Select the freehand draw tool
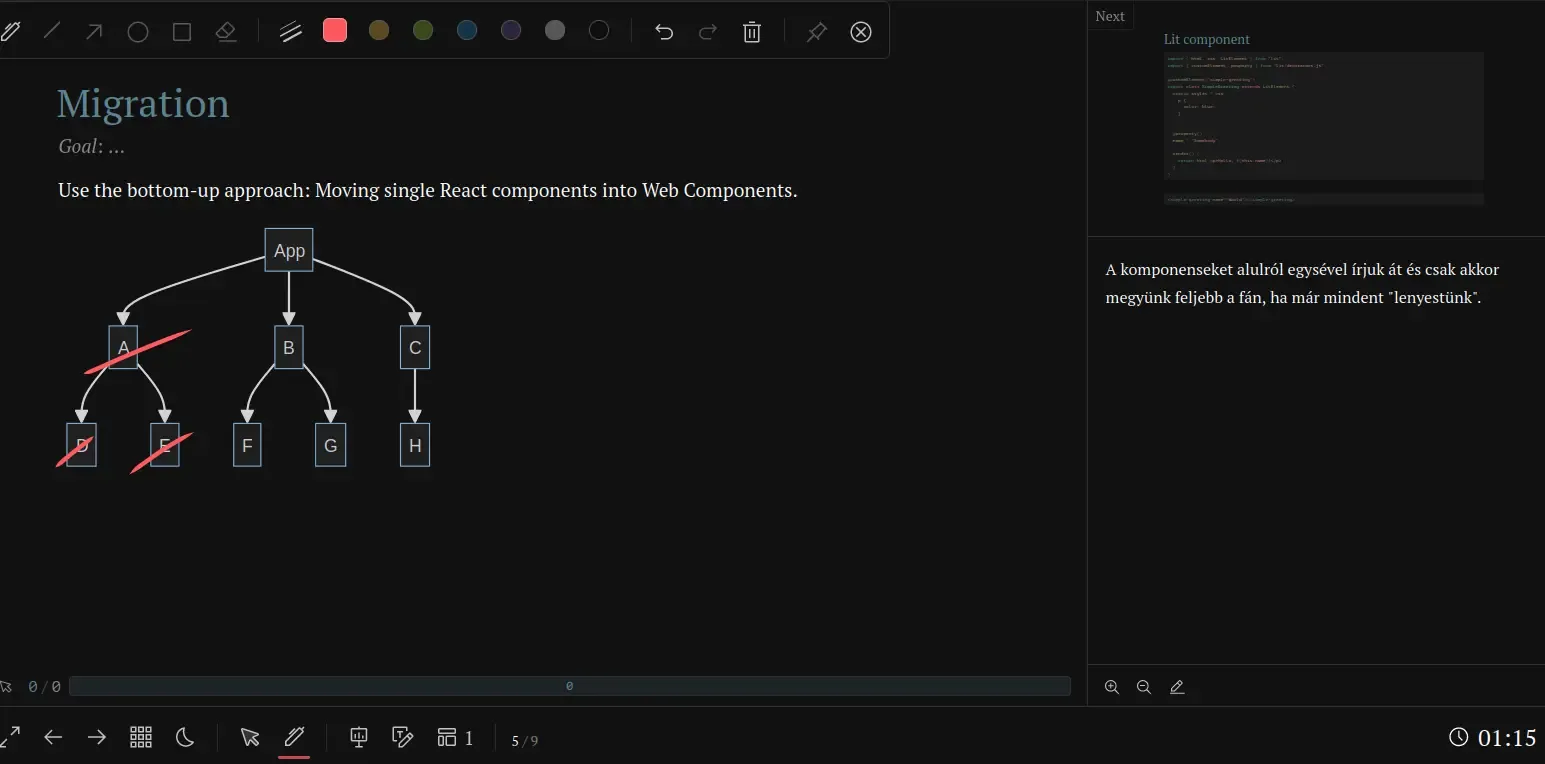 click(x=12, y=31)
